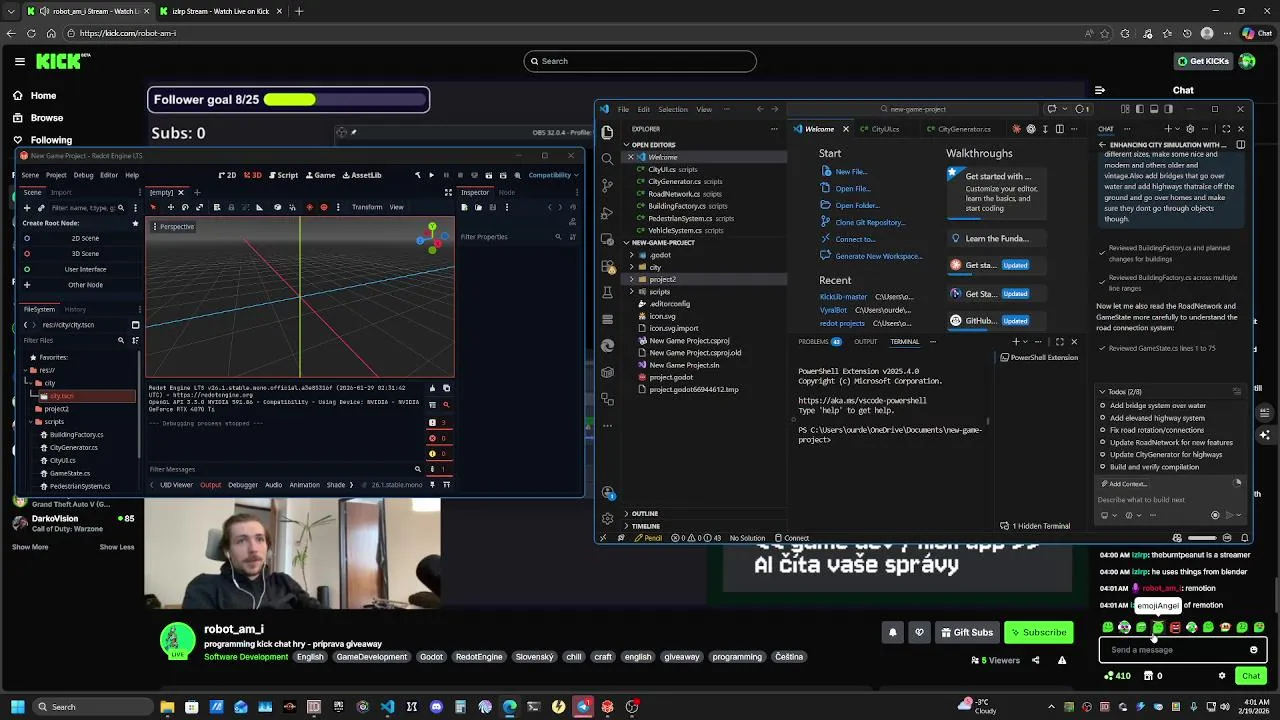Toggle Redot output messages filter showing 3
1280x720 pixels.
pyautogui.click(x=439, y=422)
